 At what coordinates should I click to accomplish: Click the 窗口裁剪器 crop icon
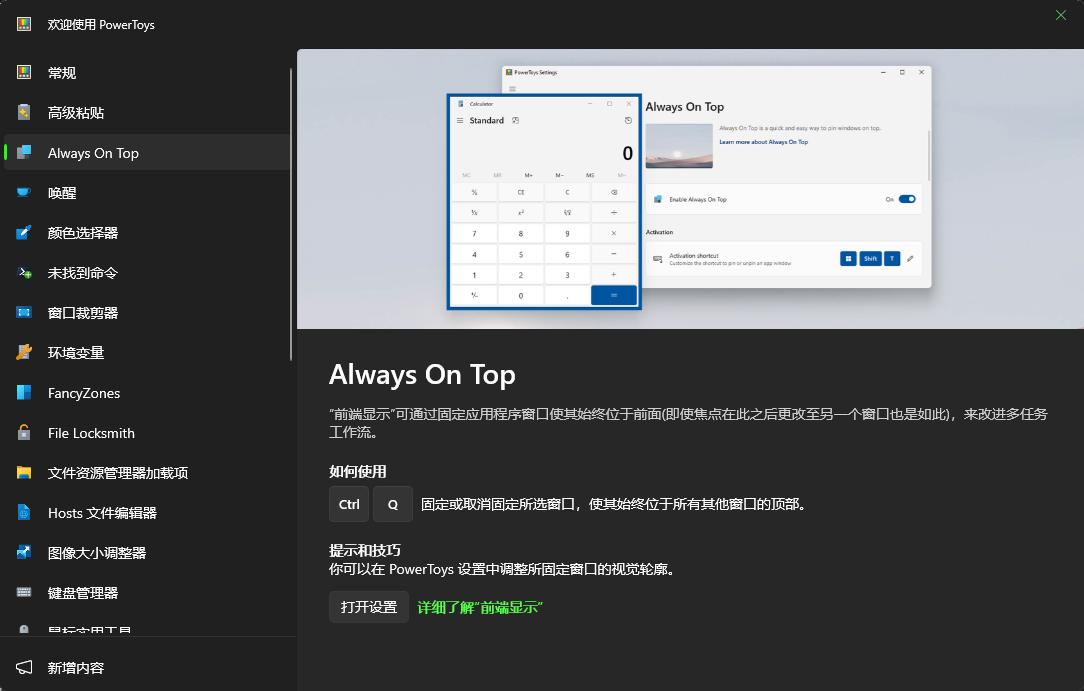[24, 312]
